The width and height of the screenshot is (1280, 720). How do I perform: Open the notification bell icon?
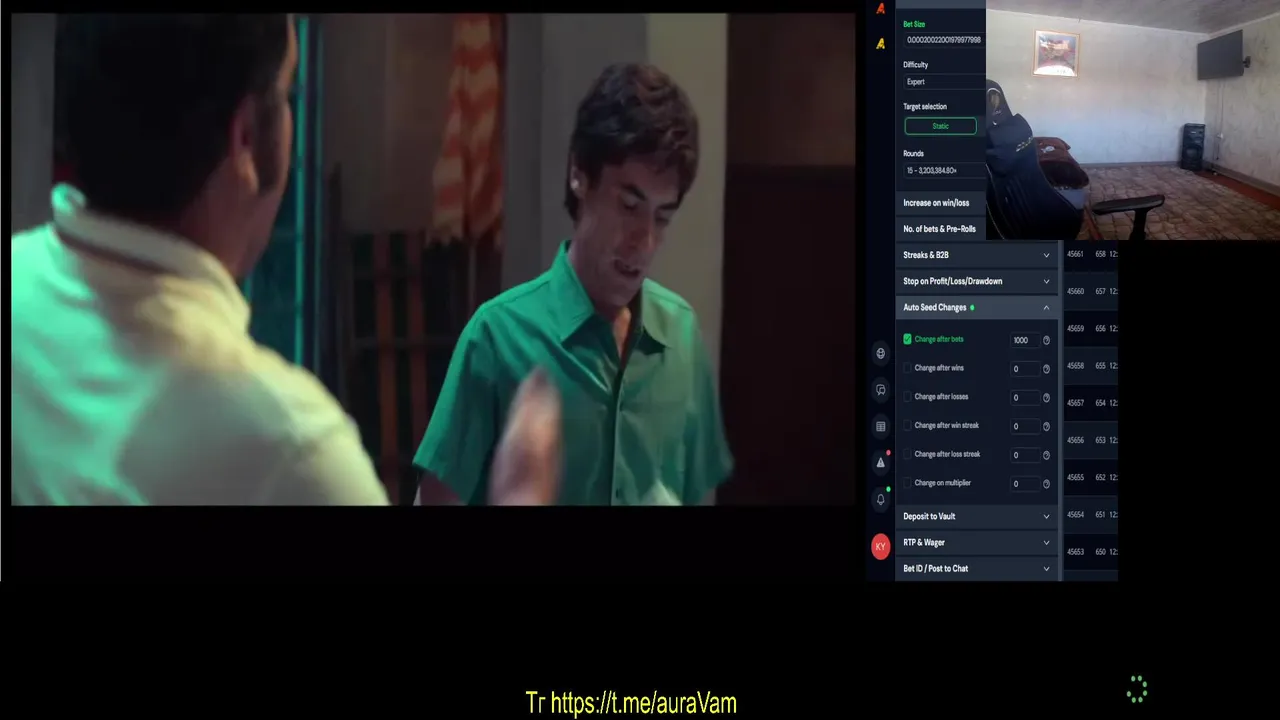tap(881, 499)
